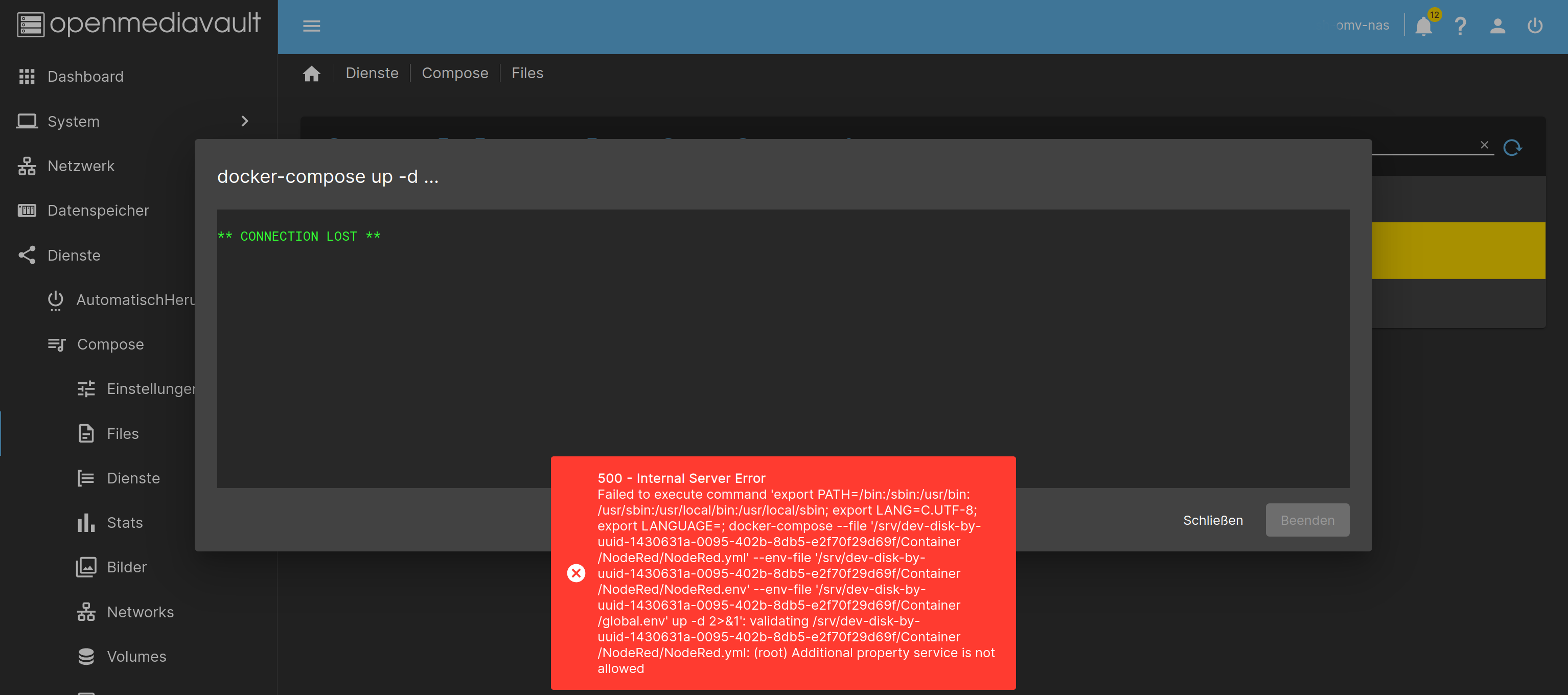Dismiss the red error notification icon
Viewport: 1568px width, 695px height.
tap(576, 573)
